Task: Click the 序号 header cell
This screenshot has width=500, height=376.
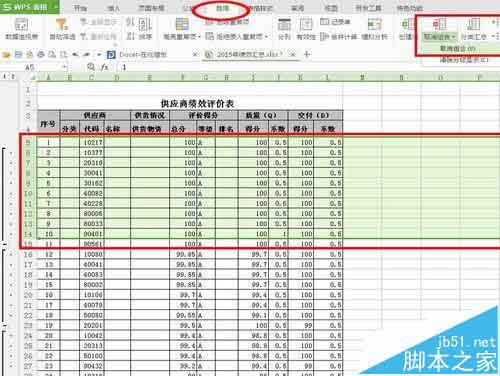Action: (48, 123)
